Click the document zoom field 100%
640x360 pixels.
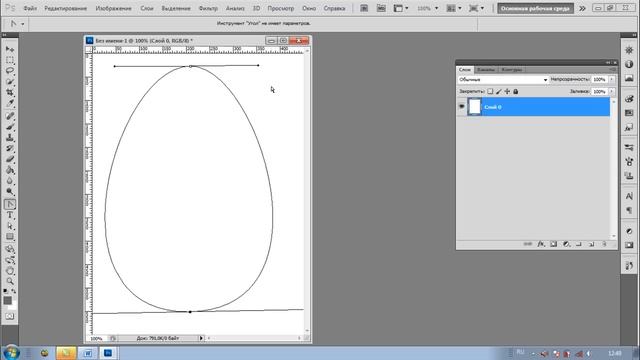pos(96,338)
